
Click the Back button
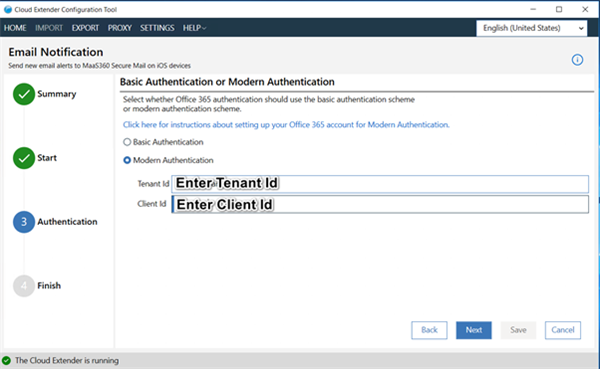pos(429,330)
